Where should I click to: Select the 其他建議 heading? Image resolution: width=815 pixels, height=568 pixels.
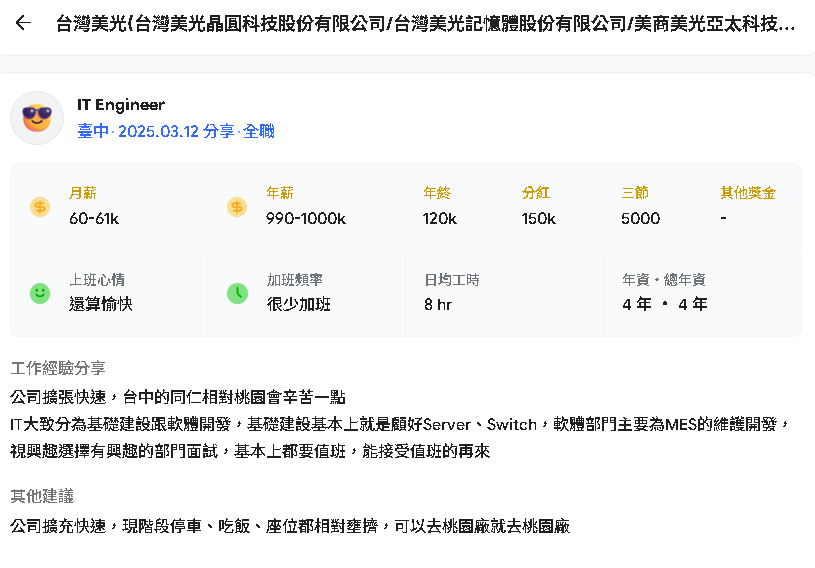pos(42,496)
